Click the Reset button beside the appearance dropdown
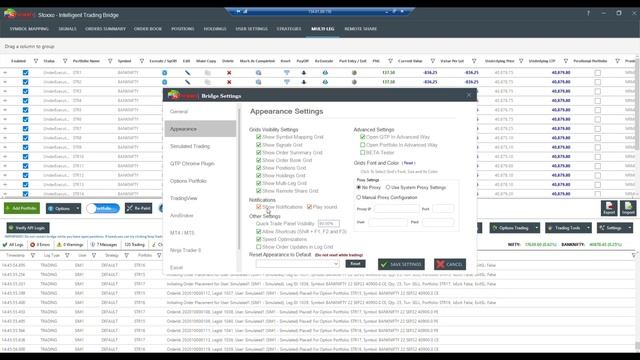 [x=355, y=264]
